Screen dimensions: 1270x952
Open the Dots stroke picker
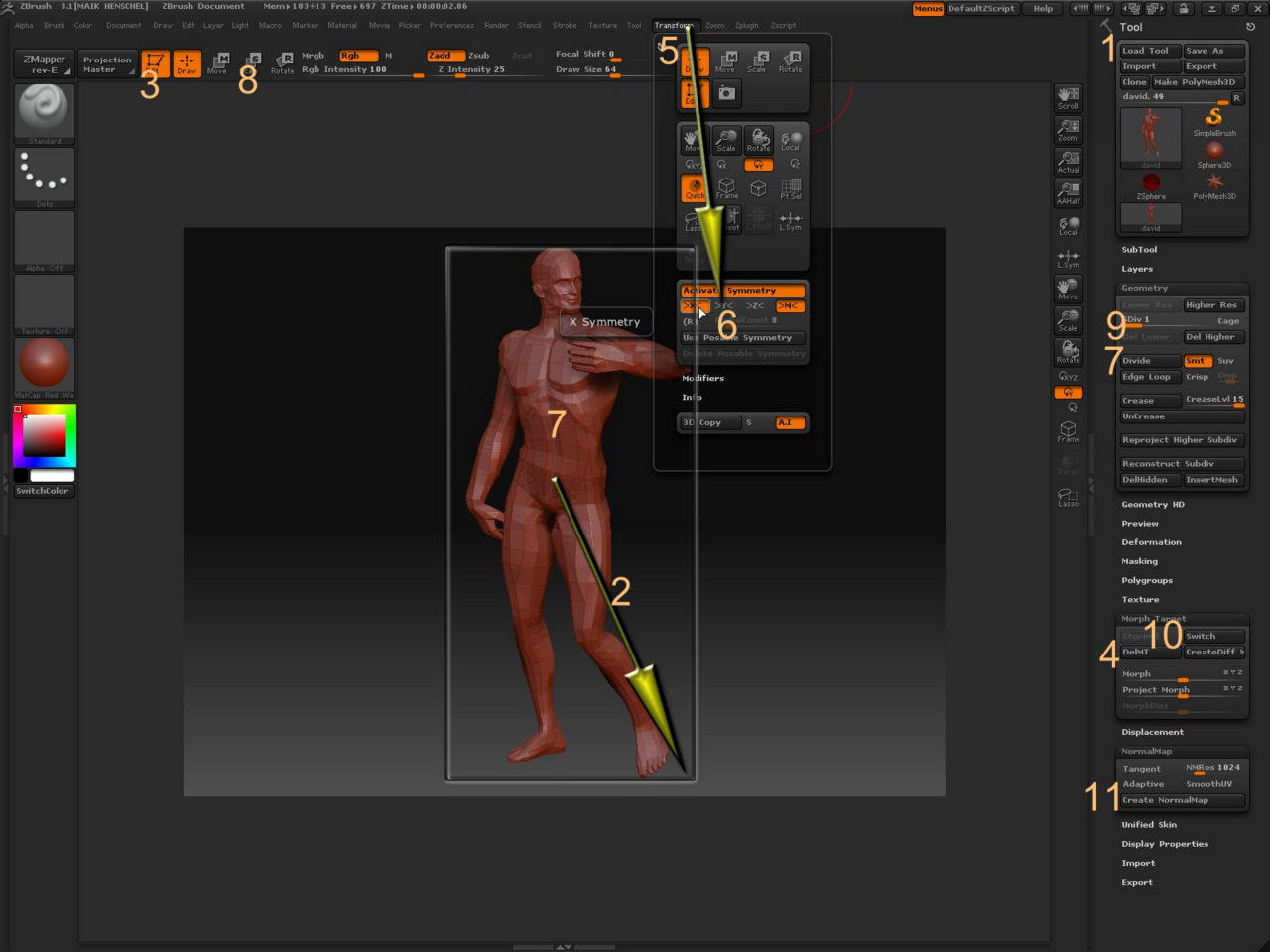click(x=44, y=177)
